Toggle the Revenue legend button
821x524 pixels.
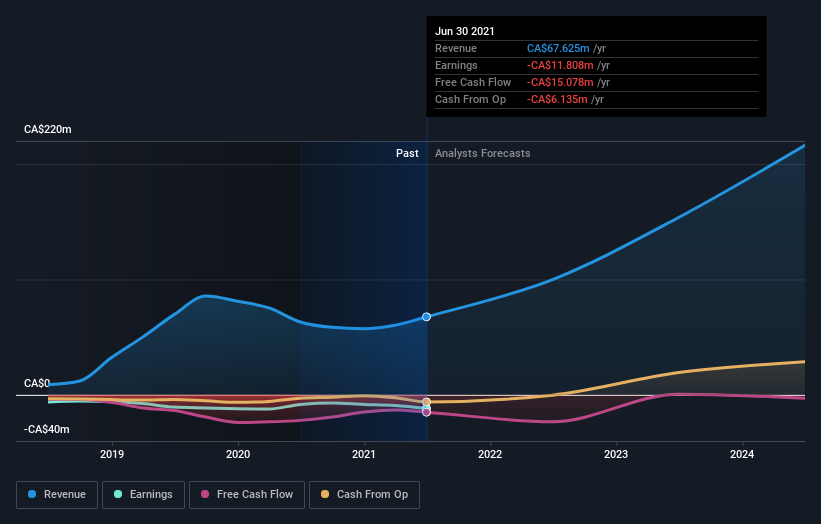57,495
